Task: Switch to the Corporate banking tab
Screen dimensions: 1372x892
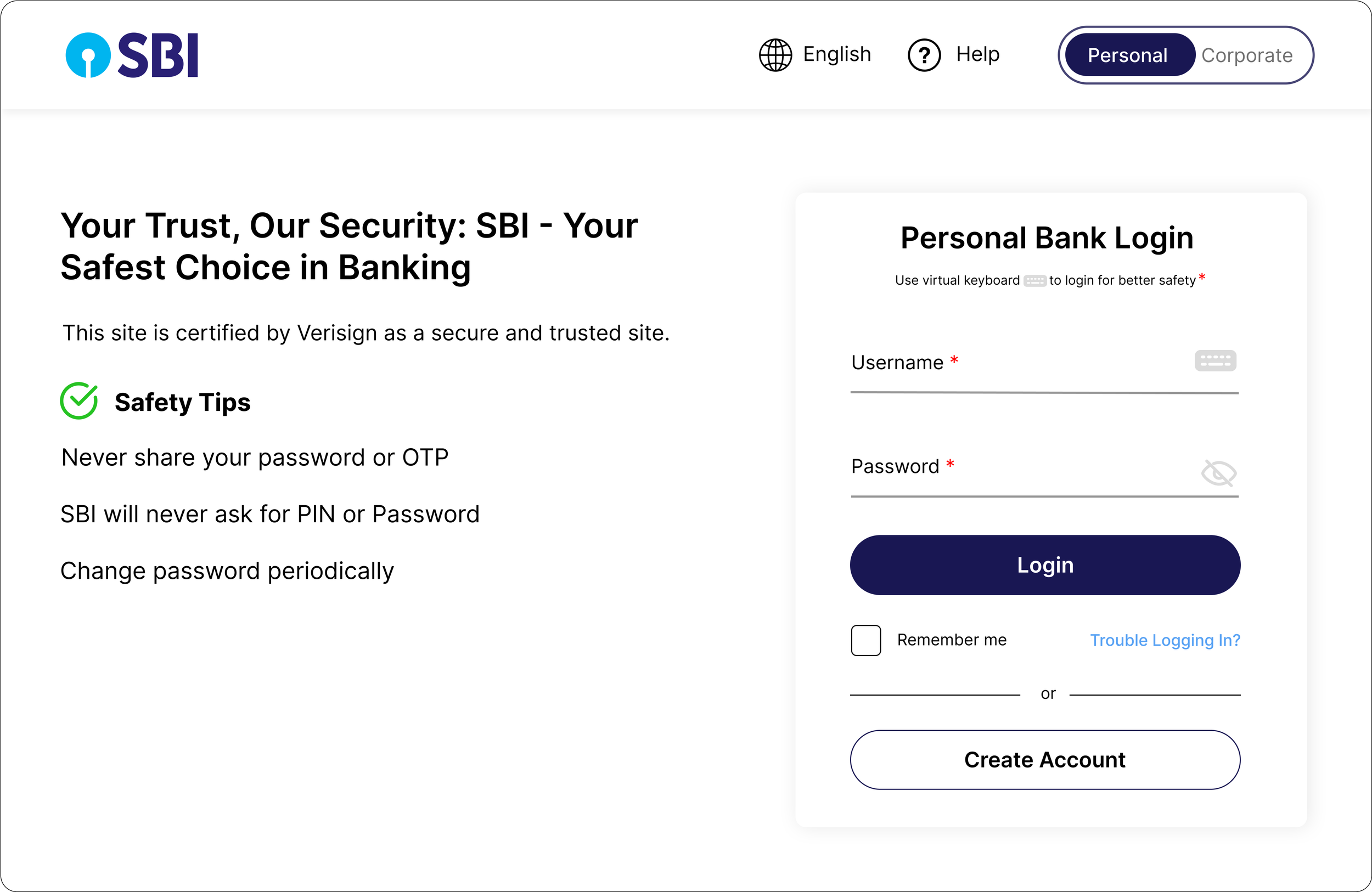Action: tap(1246, 55)
